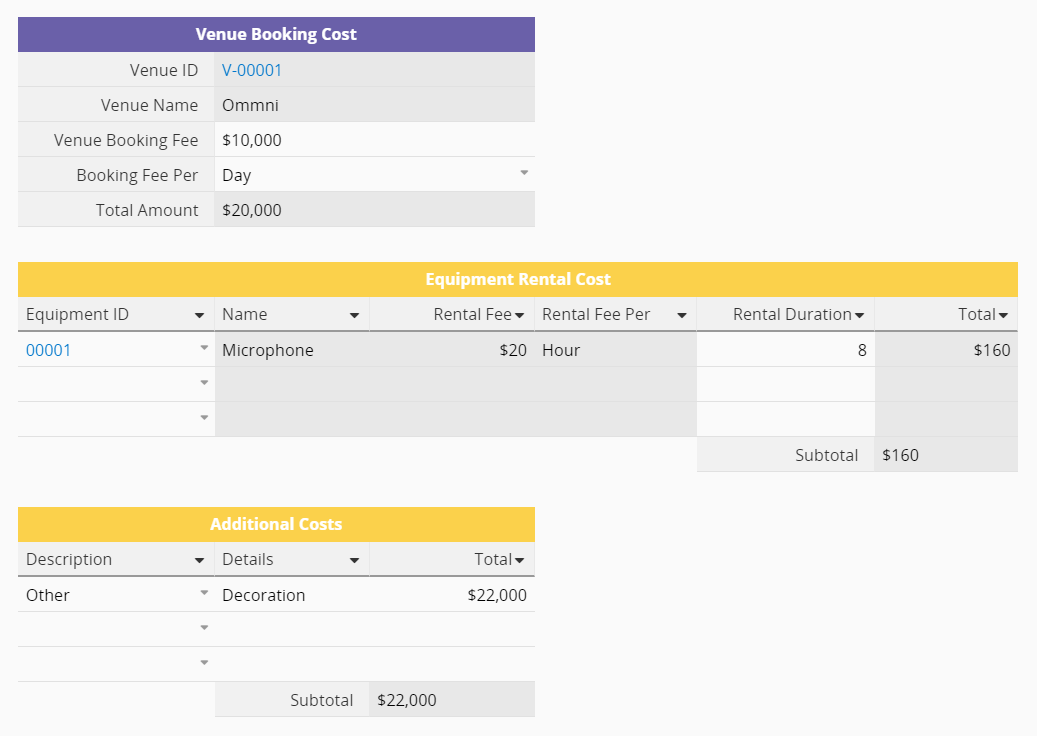The width and height of the screenshot is (1037, 736).
Task: Edit the Venue Booking Fee $10,000 field
Action: pyautogui.click(x=374, y=140)
